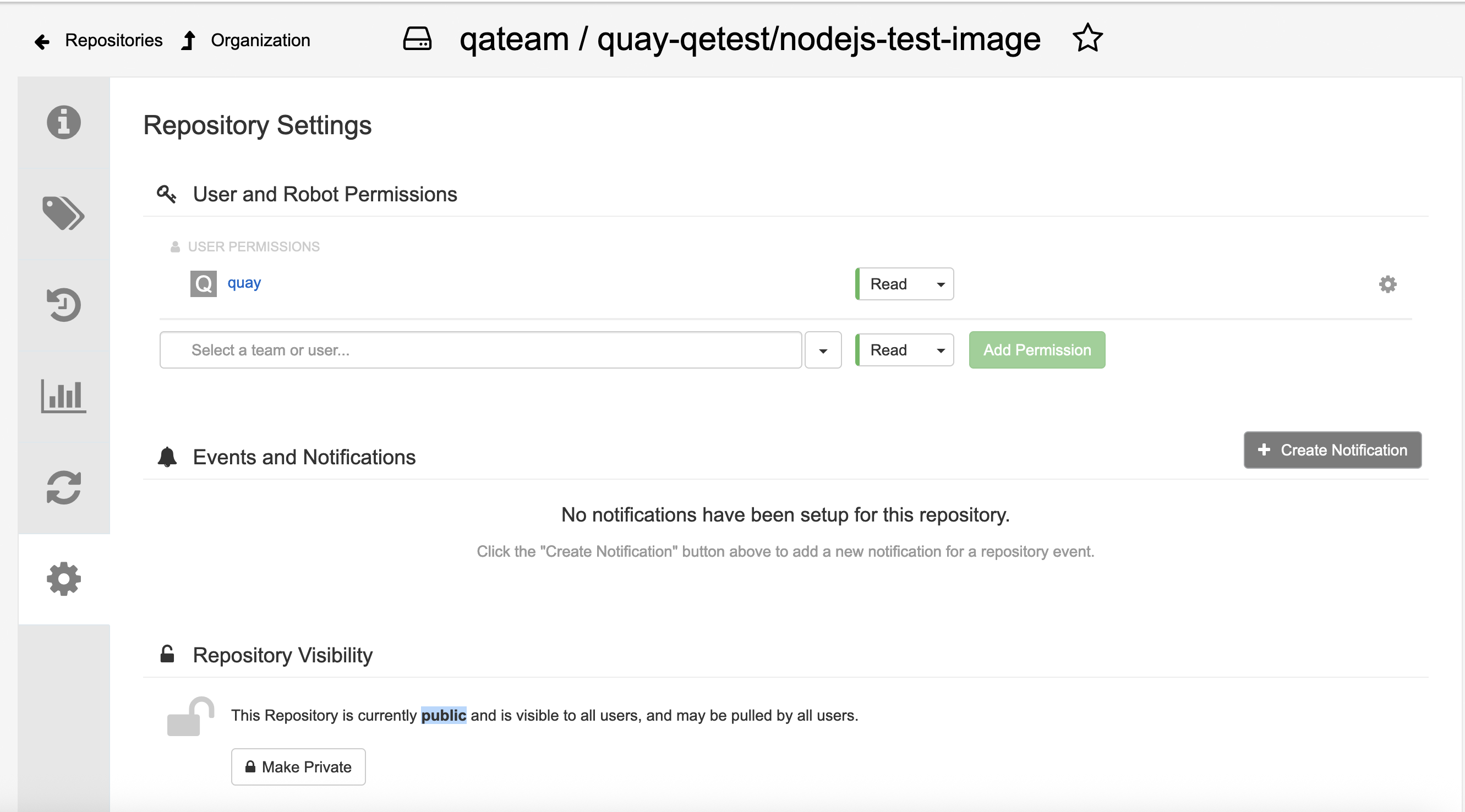Image resolution: width=1465 pixels, height=812 pixels.
Task: Open the repository information tab icon
Action: (64, 122)
